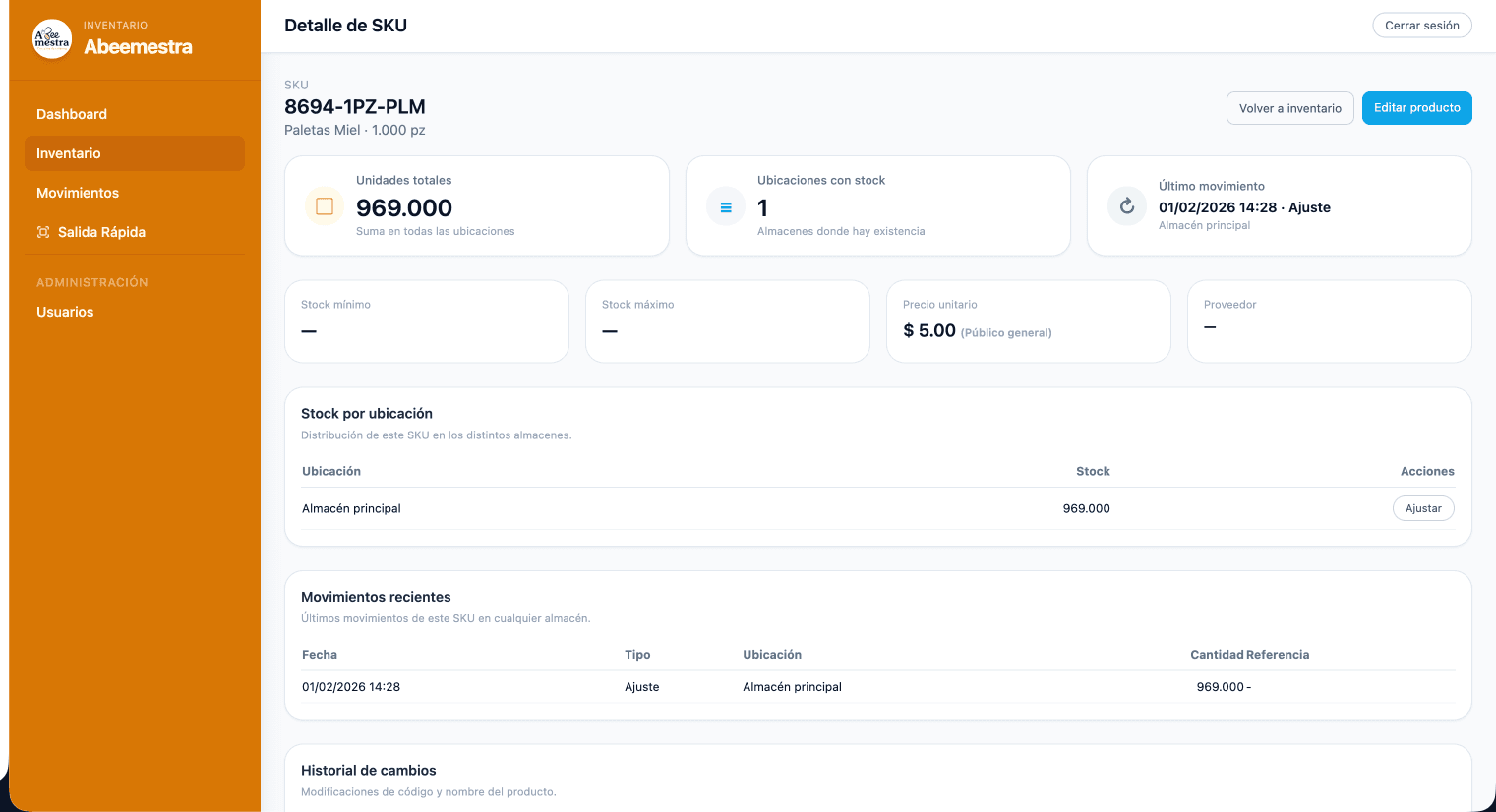Click the Abeemestra bee logo
Image resolution: width=1496 pixels, height=812 pixels.
52,39
